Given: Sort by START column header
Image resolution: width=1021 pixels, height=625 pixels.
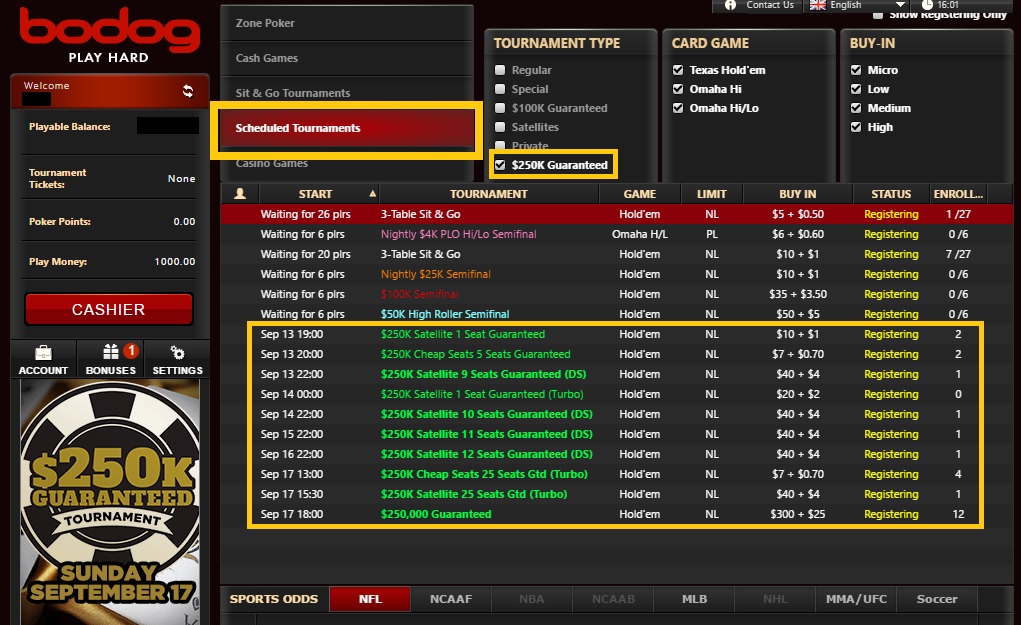Looking at the screenshot, I should (x=319, y=194).
